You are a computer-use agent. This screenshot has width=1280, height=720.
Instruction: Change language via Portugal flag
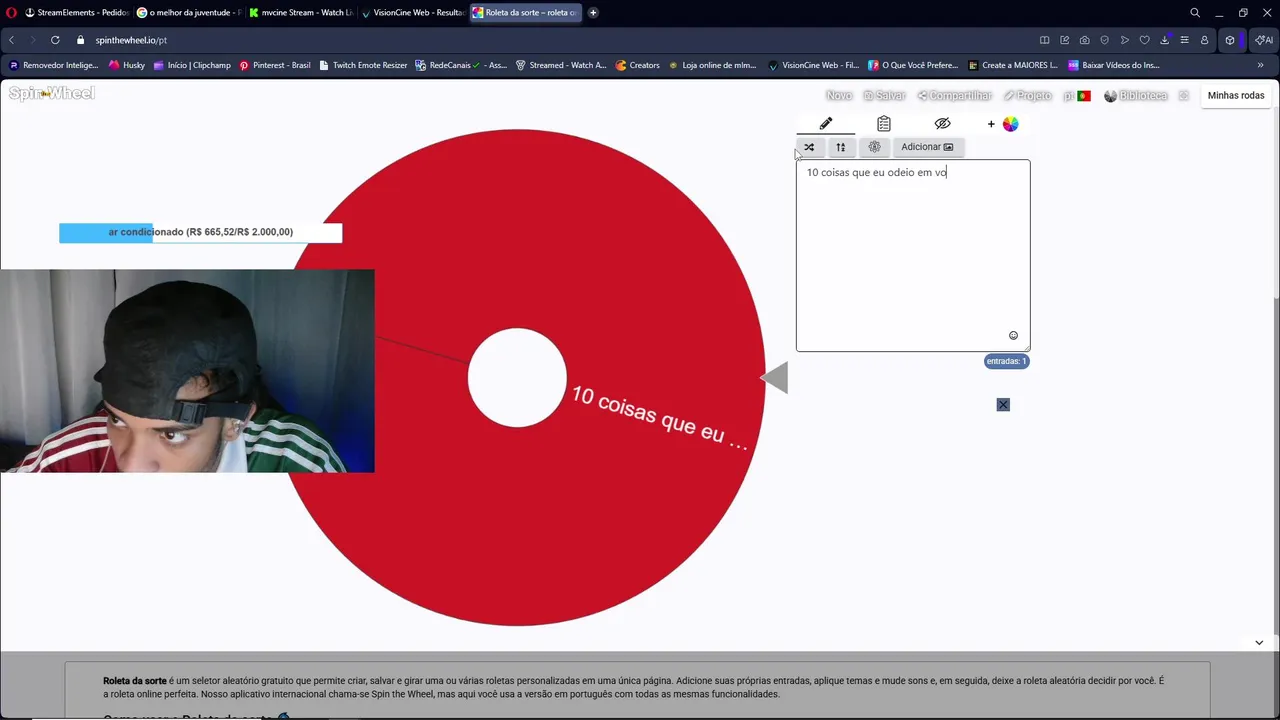click(x=1083, y=96)
